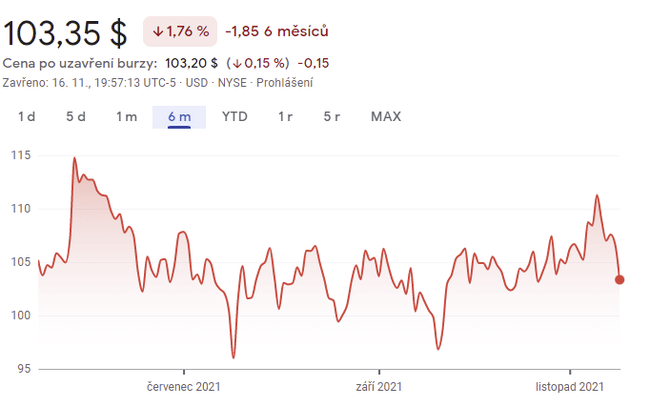Click the chart's lowest dip near 96
Viewport: 650px width, 407px height.
tap(233, 357)
